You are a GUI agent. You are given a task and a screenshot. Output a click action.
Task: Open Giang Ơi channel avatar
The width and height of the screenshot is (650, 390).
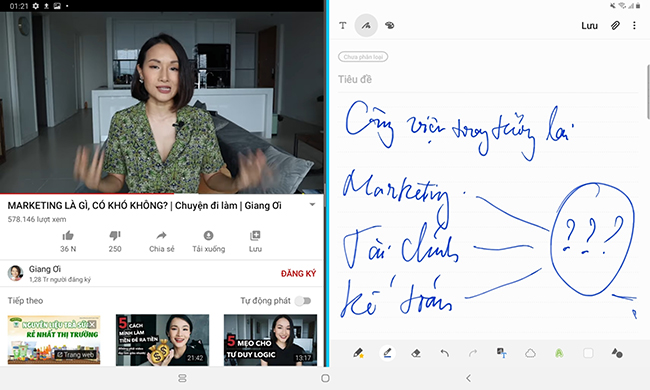coord(15,273)
